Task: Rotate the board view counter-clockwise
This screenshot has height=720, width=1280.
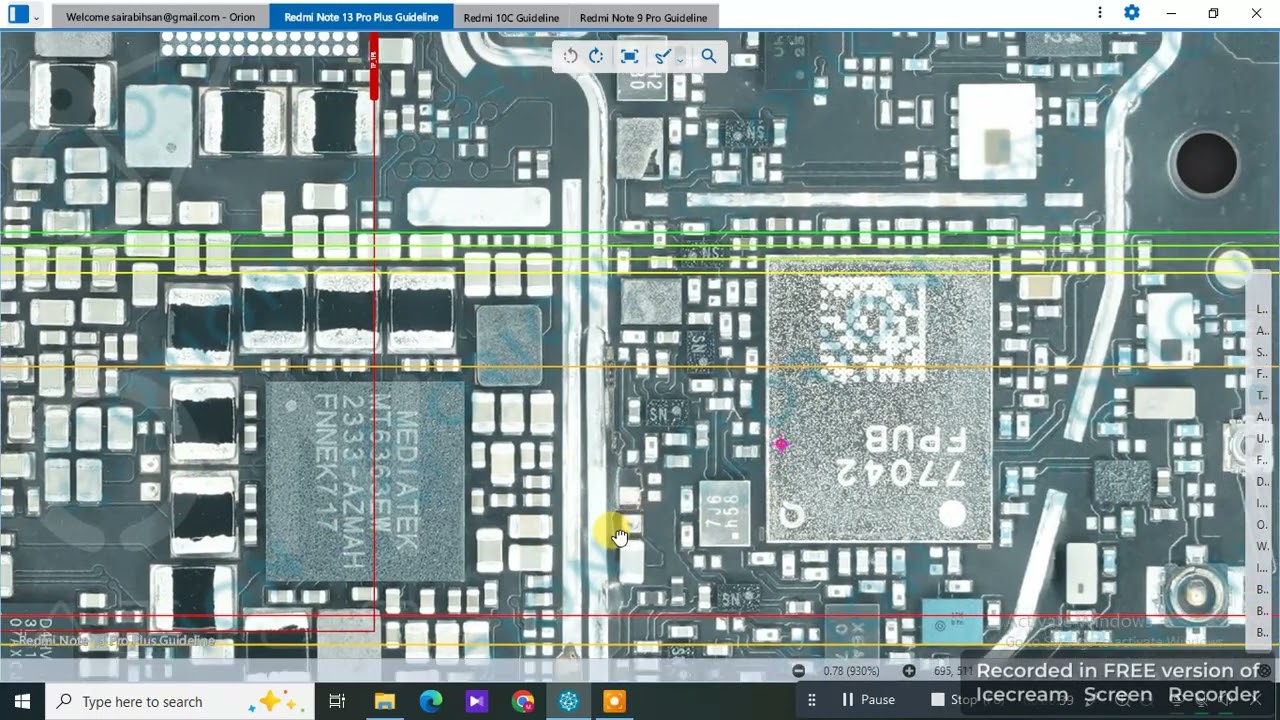Action: 570,56
